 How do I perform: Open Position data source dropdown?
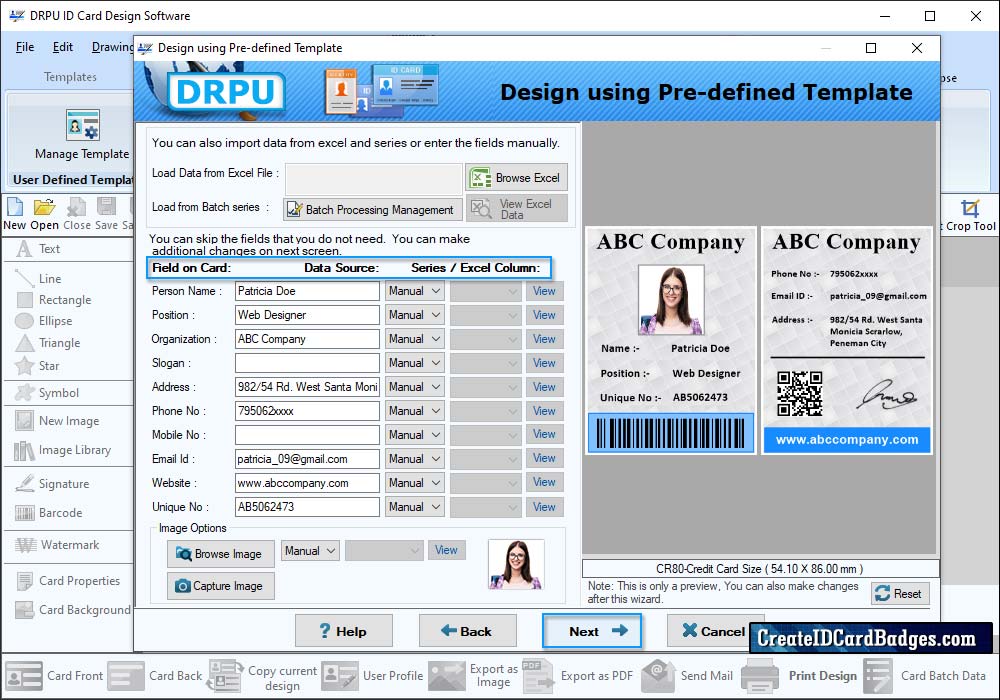(x=415, y=315)
